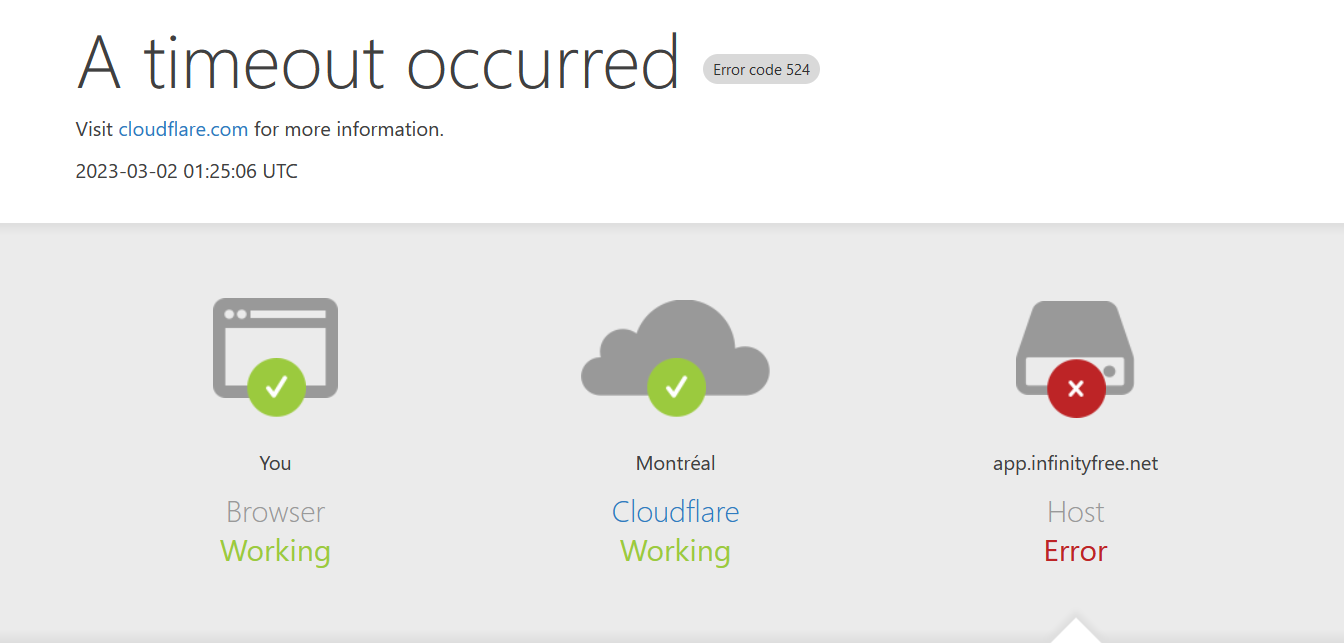The width and height of the screenshot is (1344, 644).
Task: Click 'Working' status under Browser
Action: pyautogui.click(x=275, y=551)
